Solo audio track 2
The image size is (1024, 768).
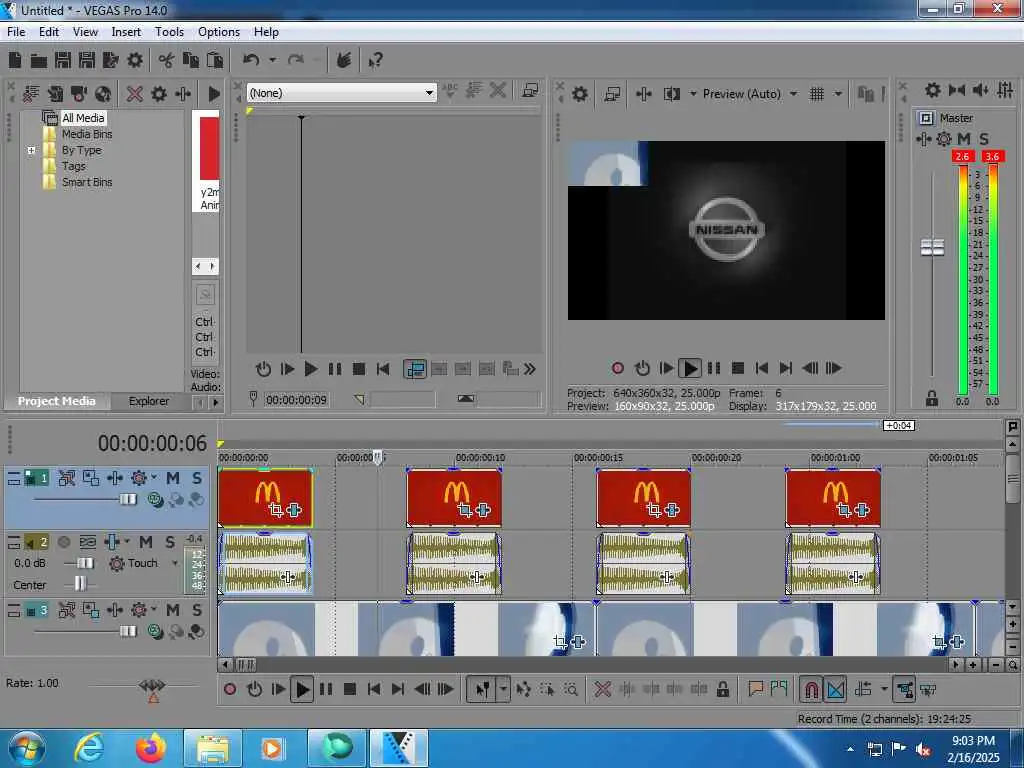[x=170, y=542]
